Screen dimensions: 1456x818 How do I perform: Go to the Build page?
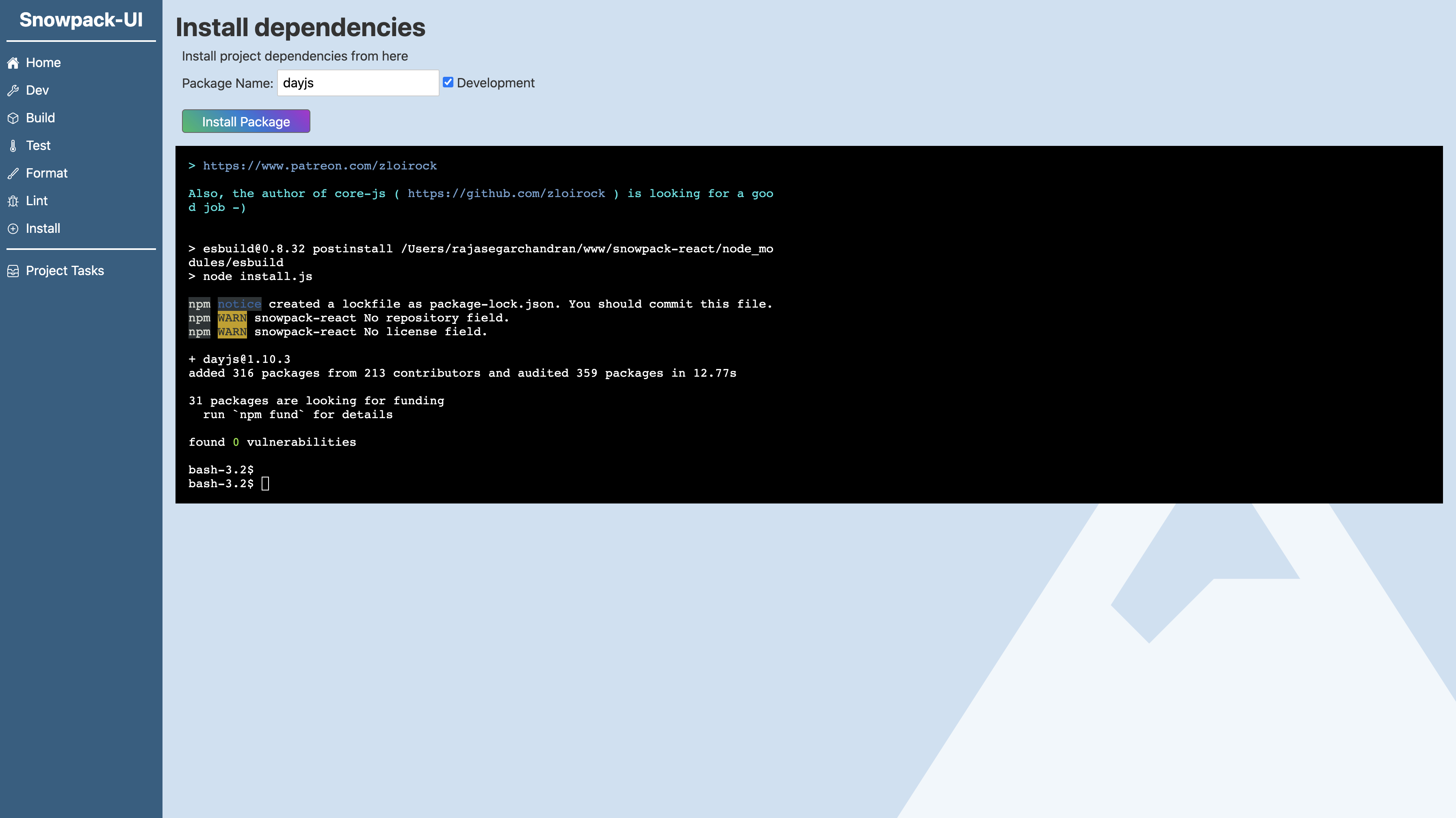pyautogui.click(x=40, y=118)
